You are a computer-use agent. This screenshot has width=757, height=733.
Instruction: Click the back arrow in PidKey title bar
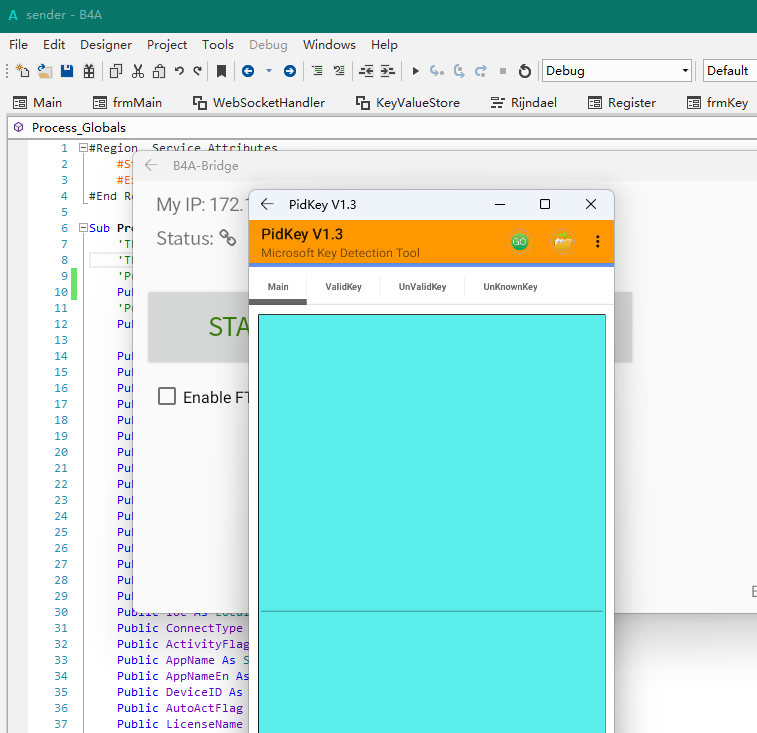(267, 204)
